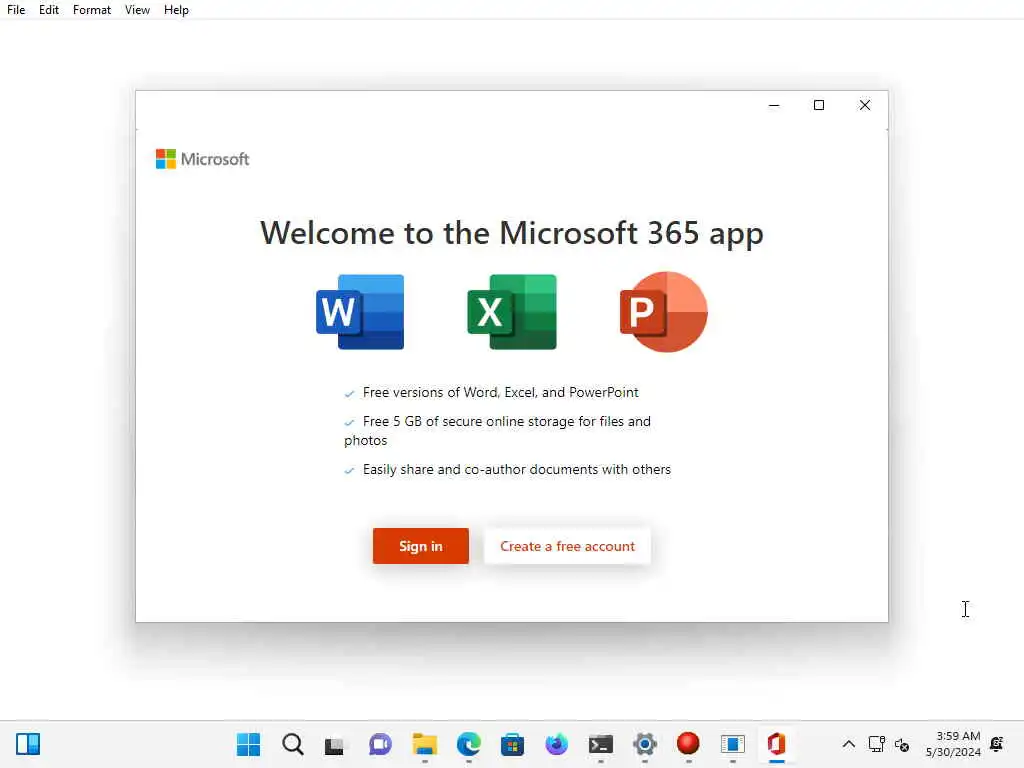This screenshot has height=768, width=1024.
Task: Open the Format menu
Action: point(91,10)
